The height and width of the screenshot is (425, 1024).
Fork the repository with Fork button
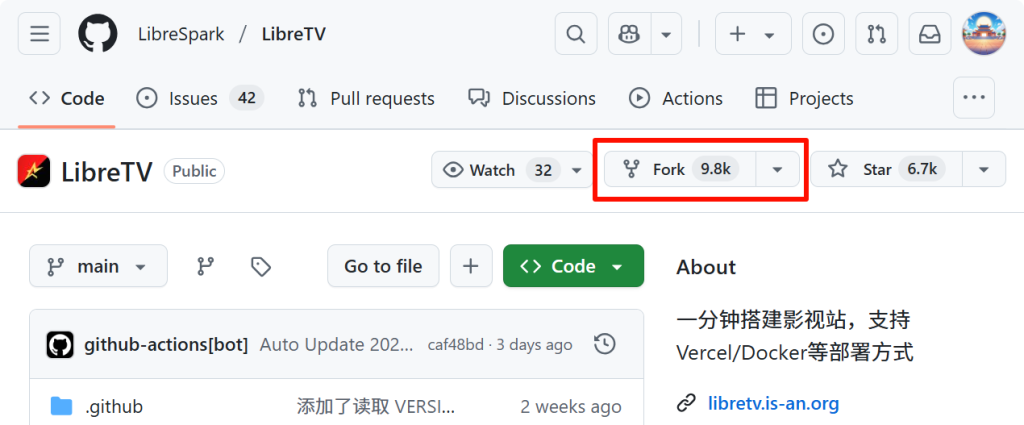coord(680,170)
